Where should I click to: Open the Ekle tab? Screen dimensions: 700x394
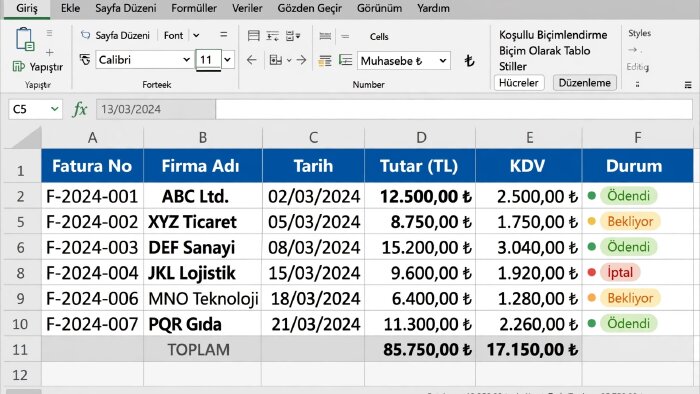71,8
